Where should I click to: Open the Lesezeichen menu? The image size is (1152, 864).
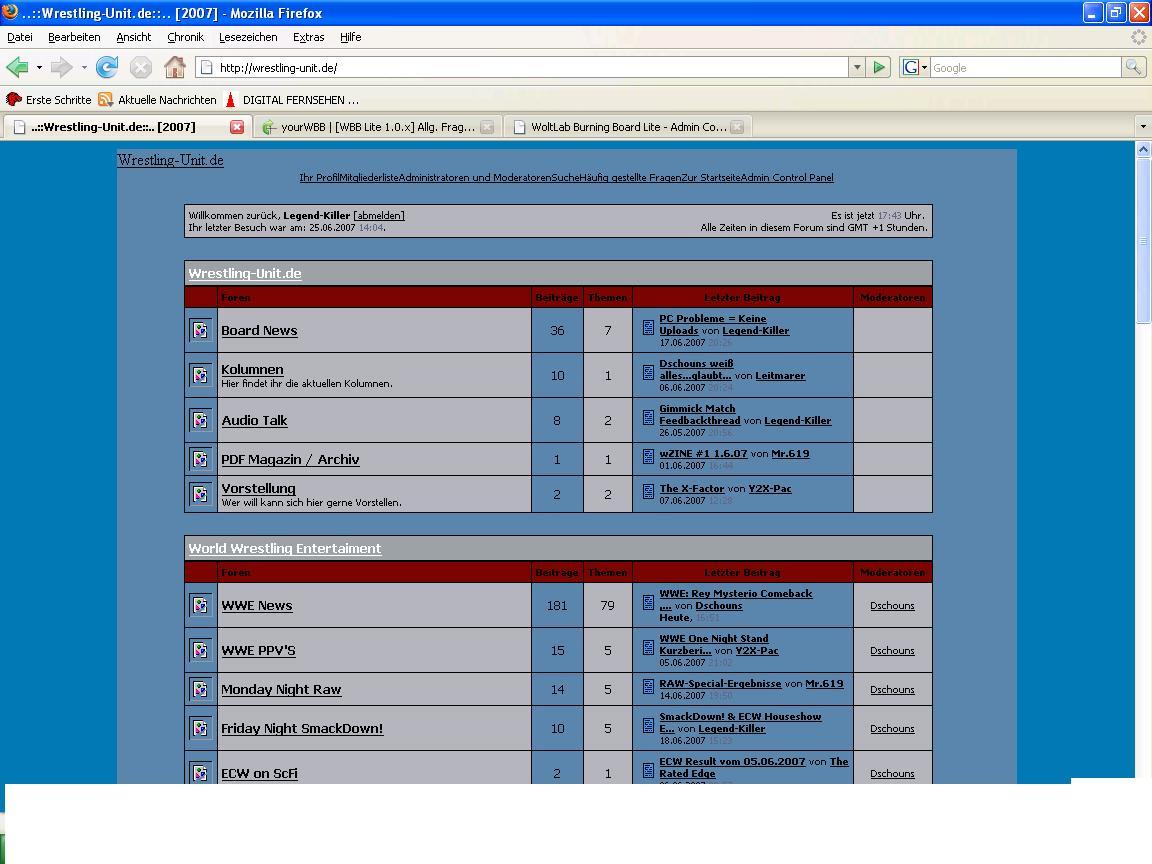pos(248,37)
